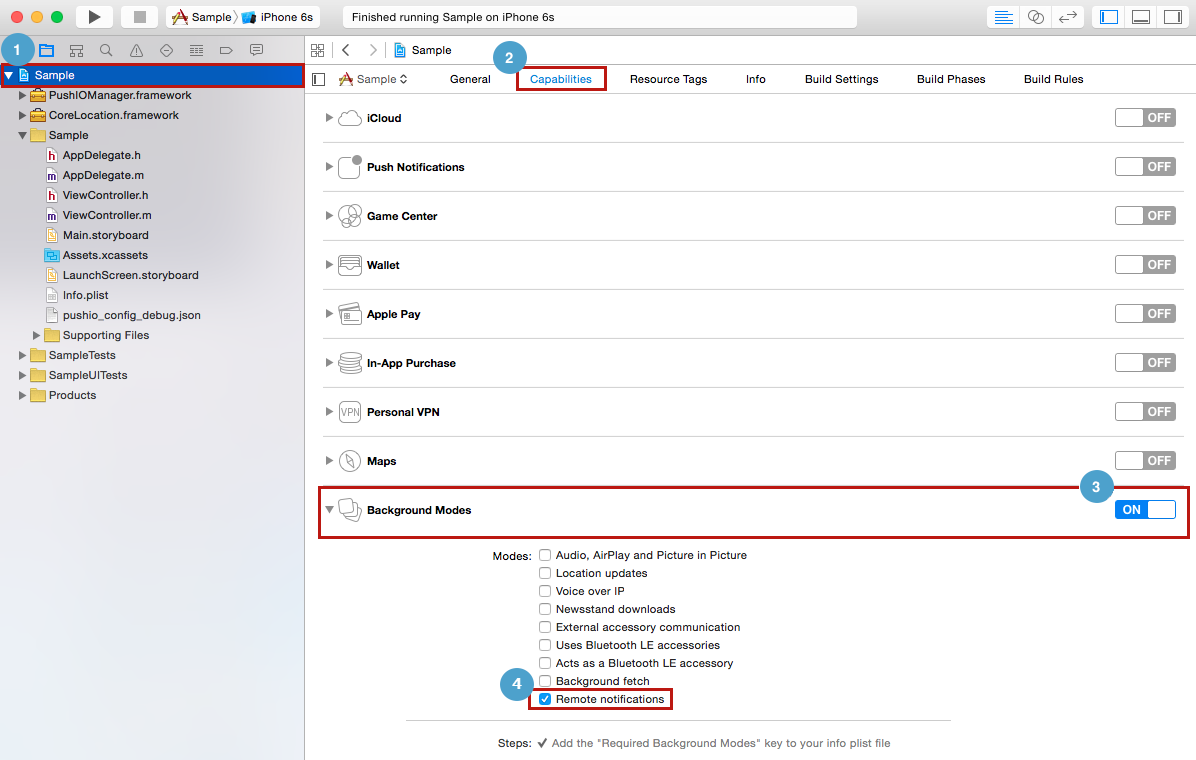1196x760 pixels.
Task: Run the app with the Play button
Action: (x=95, y=17)
